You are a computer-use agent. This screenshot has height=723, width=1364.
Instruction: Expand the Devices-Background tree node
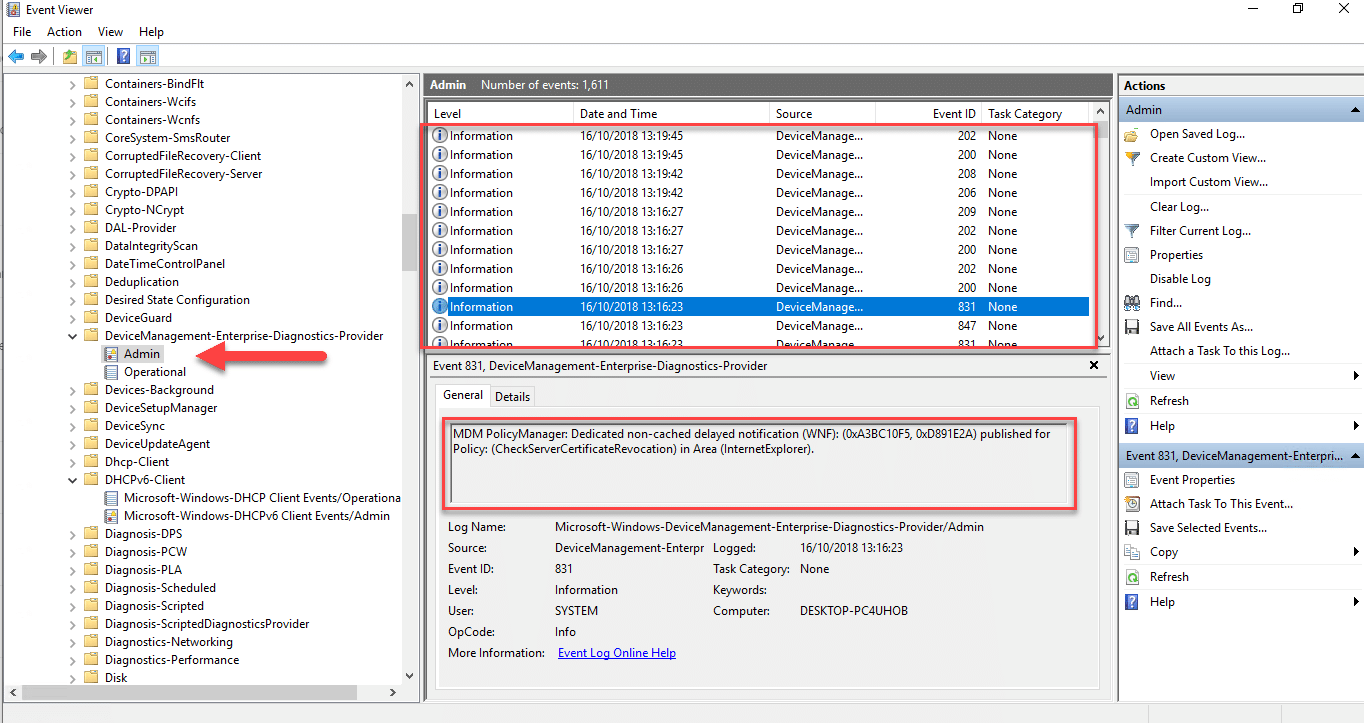pos(72,390)
